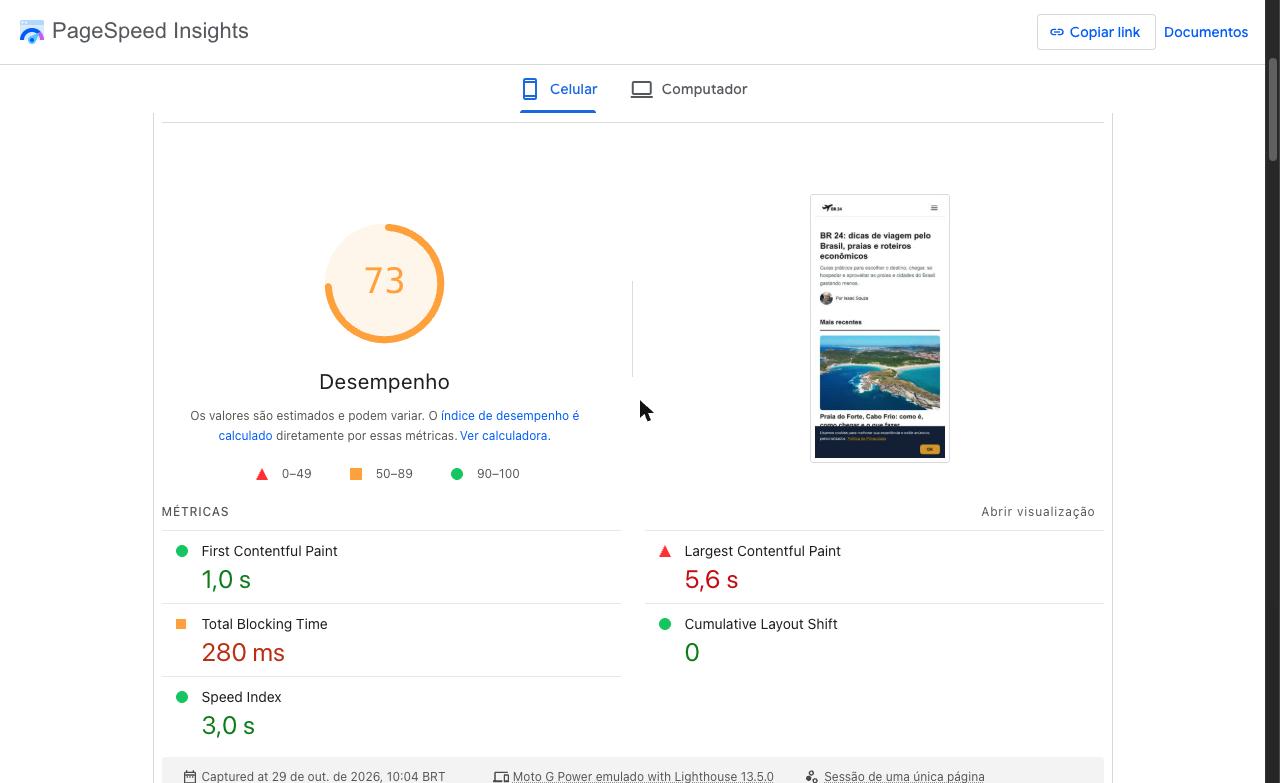Image resolution: width=1280 pixels, height=783 pixels.
Task: Click device icon next to Moto G Power
Action: [501, 776]
